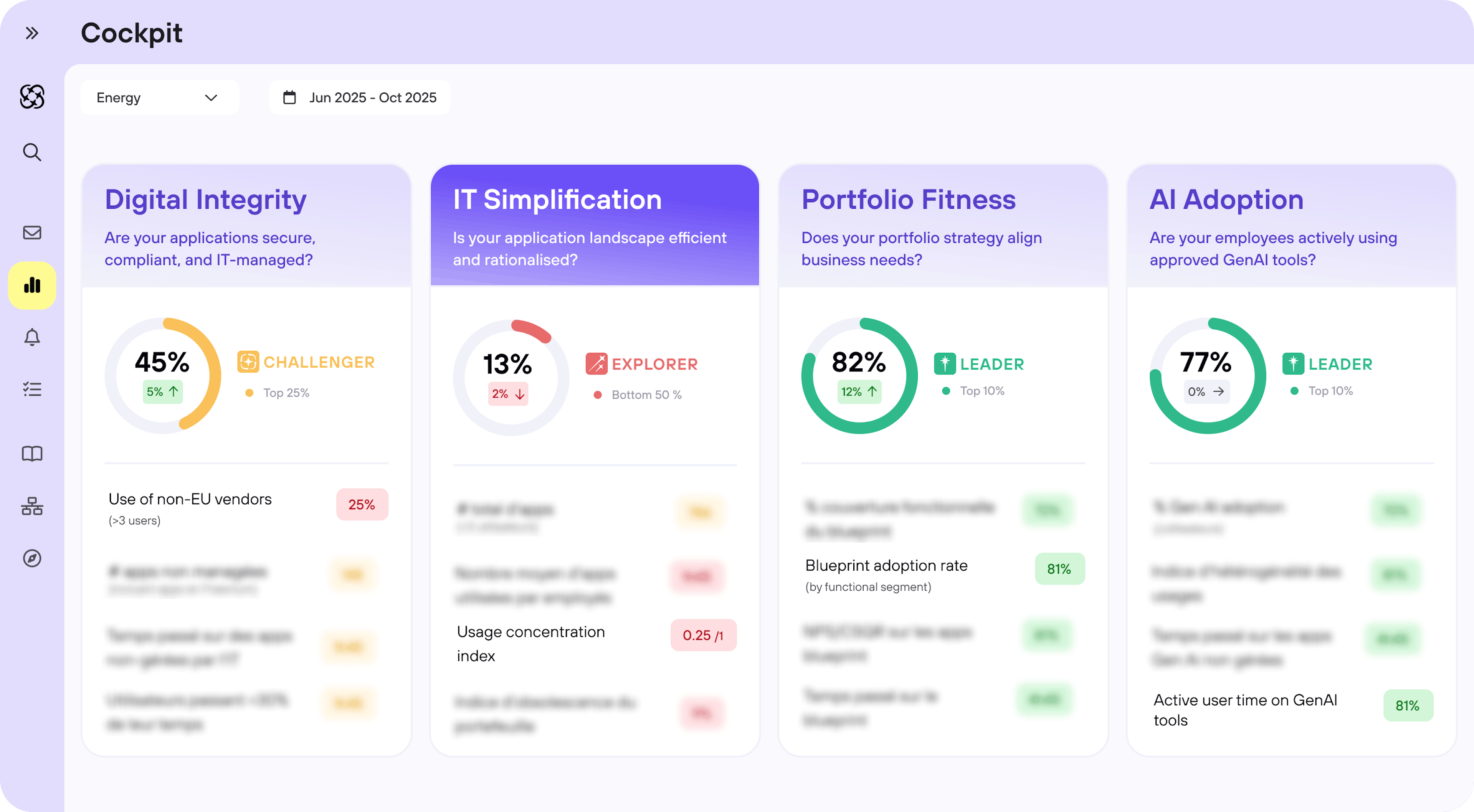Open notifications bell icon
Screen dimensions: 1474x812
[32, 337]
